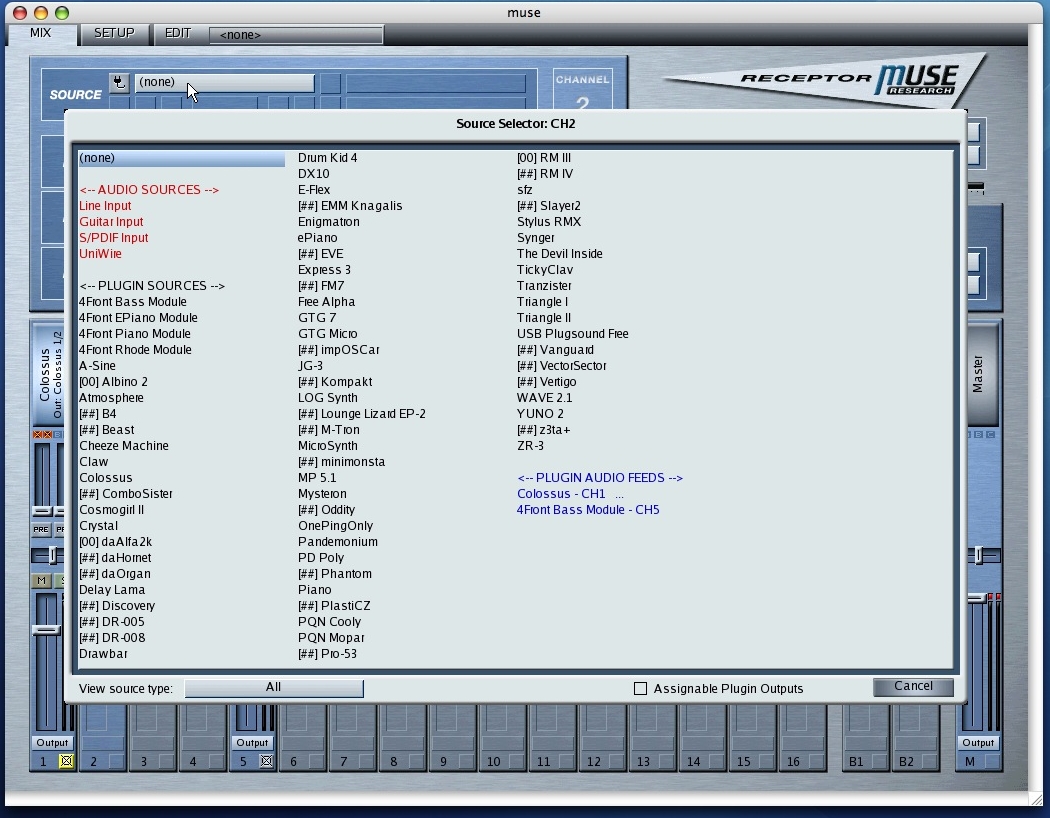Select [##] minimonsta plugin
Viewport: 1050px width, 818px height.
[x=342, y=462]
